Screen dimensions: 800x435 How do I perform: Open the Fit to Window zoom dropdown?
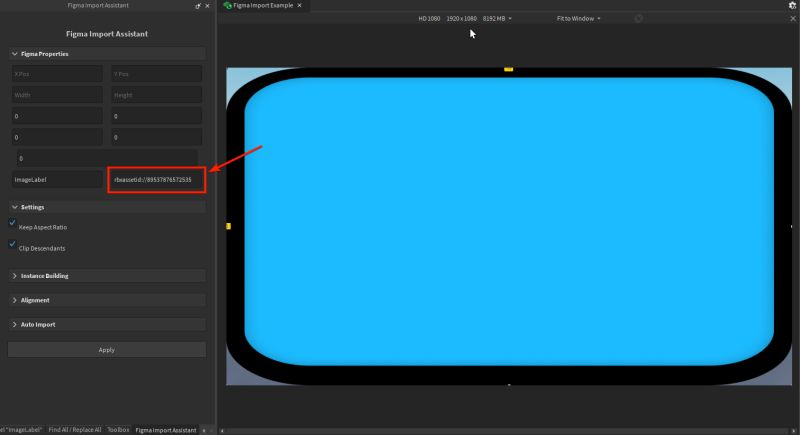click(579, 18)
